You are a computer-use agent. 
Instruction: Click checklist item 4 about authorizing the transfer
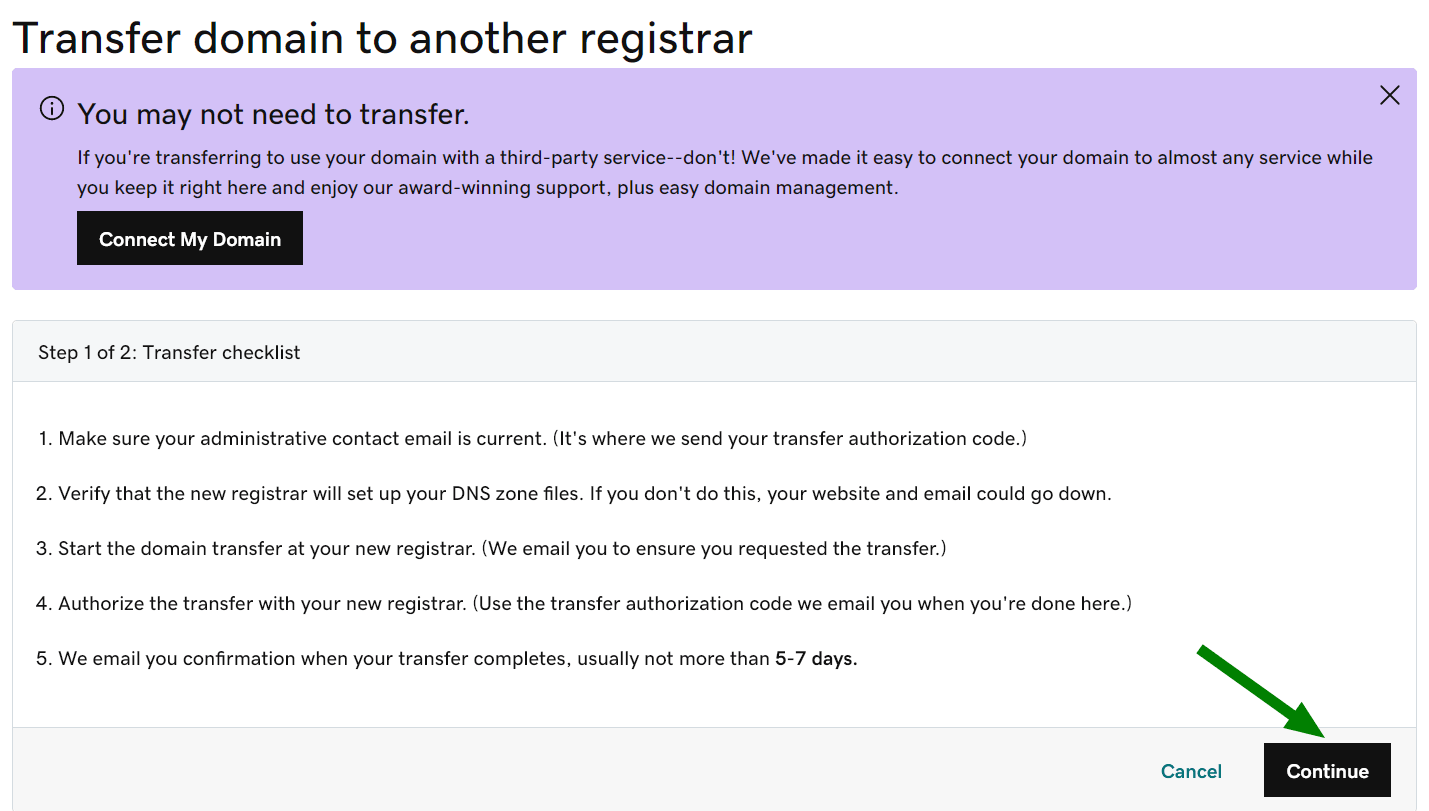click(260, 603)
